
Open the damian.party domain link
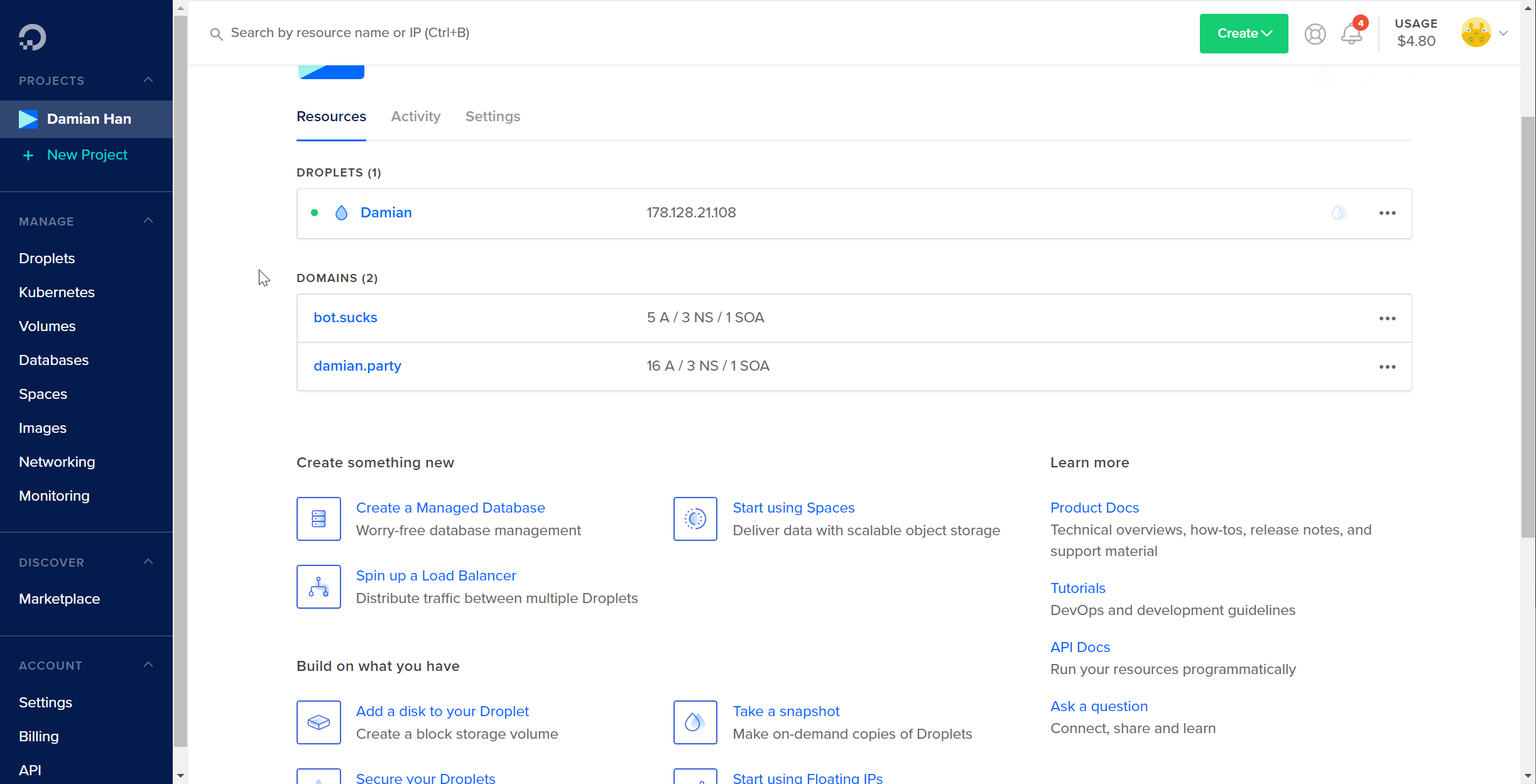[357, 366]
